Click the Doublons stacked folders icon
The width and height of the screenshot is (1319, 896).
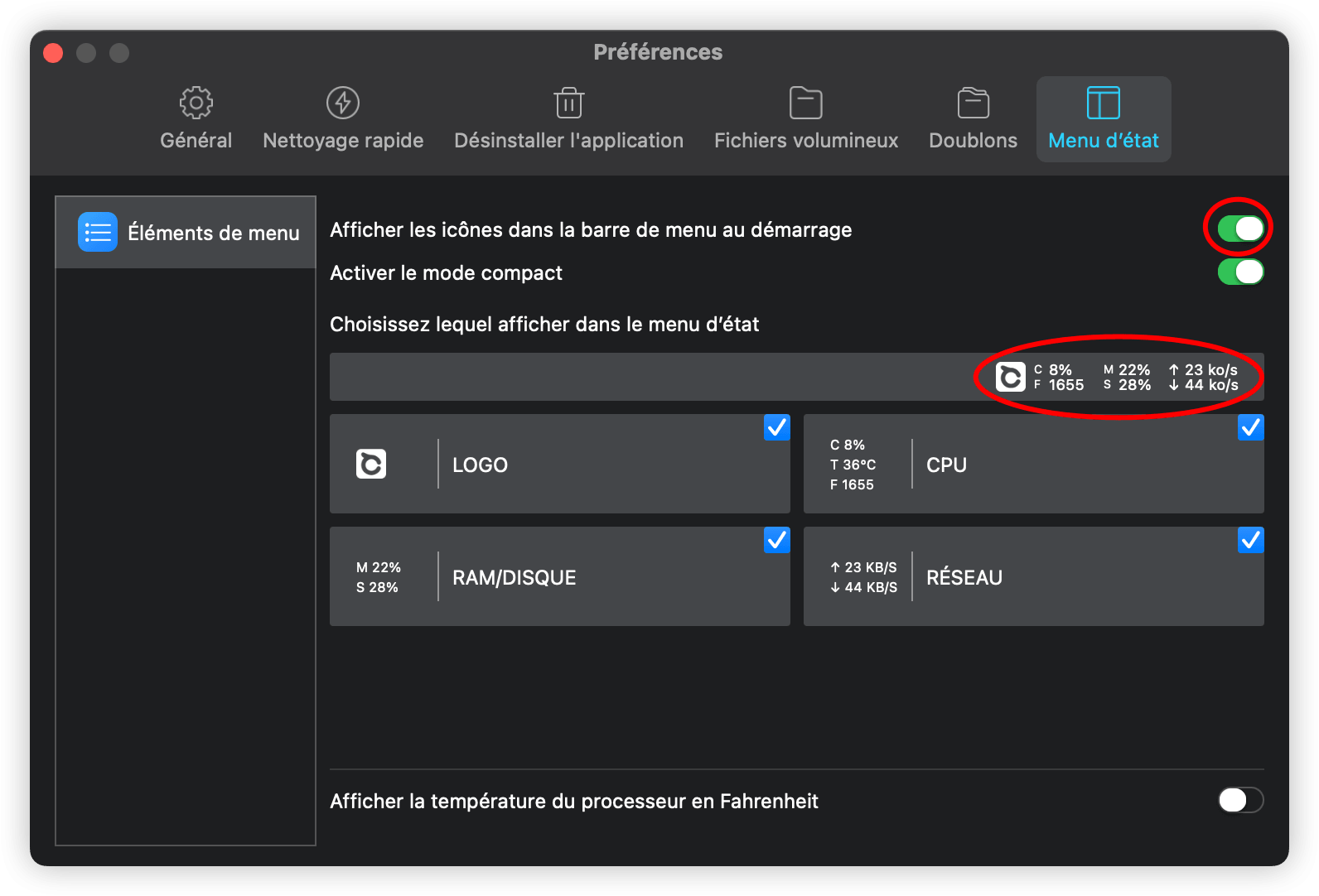[974, 103]
